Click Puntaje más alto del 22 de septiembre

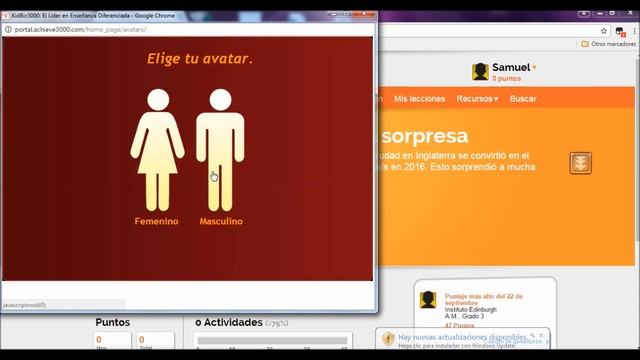(484, 299)
